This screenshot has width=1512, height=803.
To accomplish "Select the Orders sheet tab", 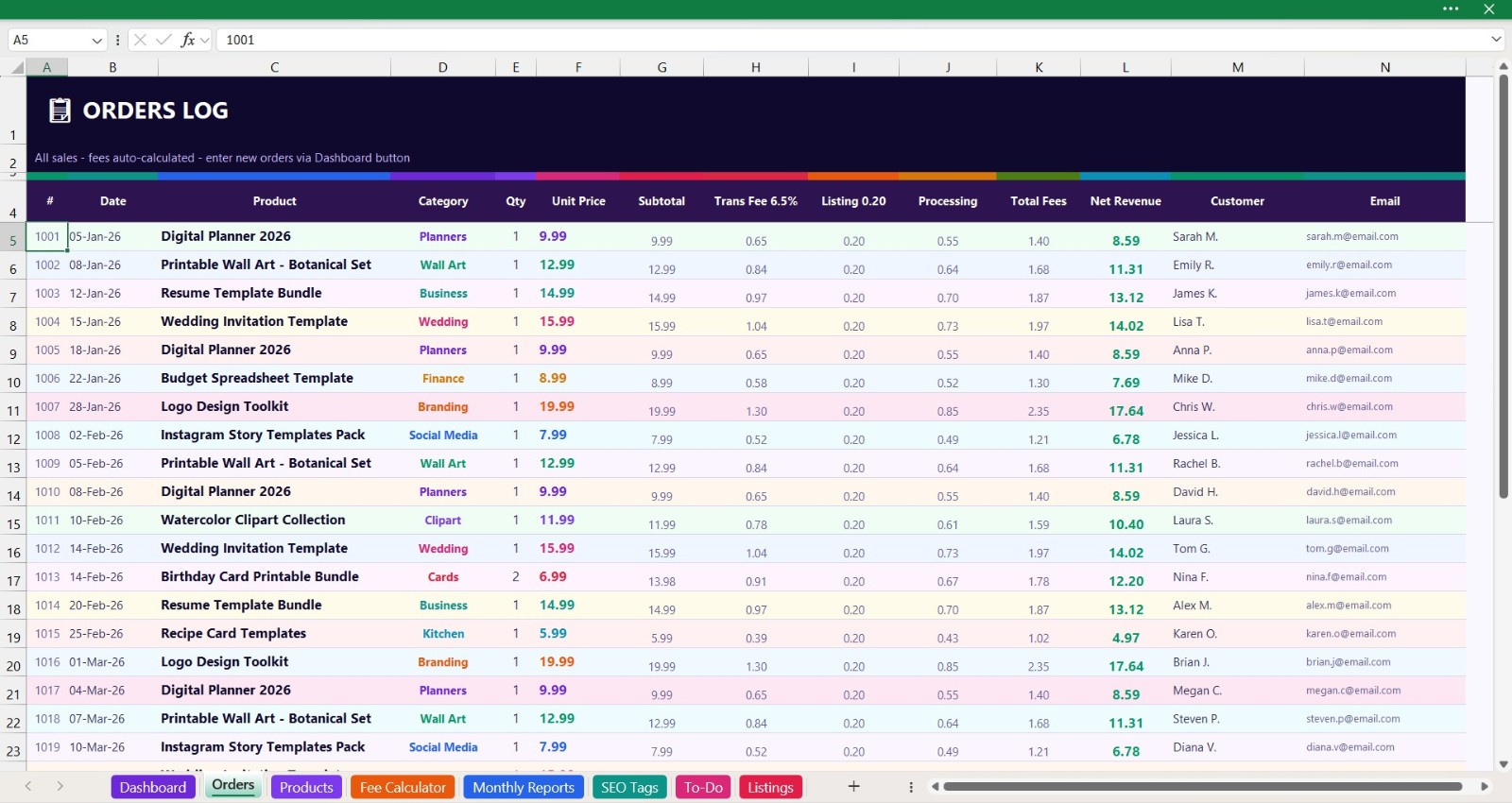I will tap(233, 785).
